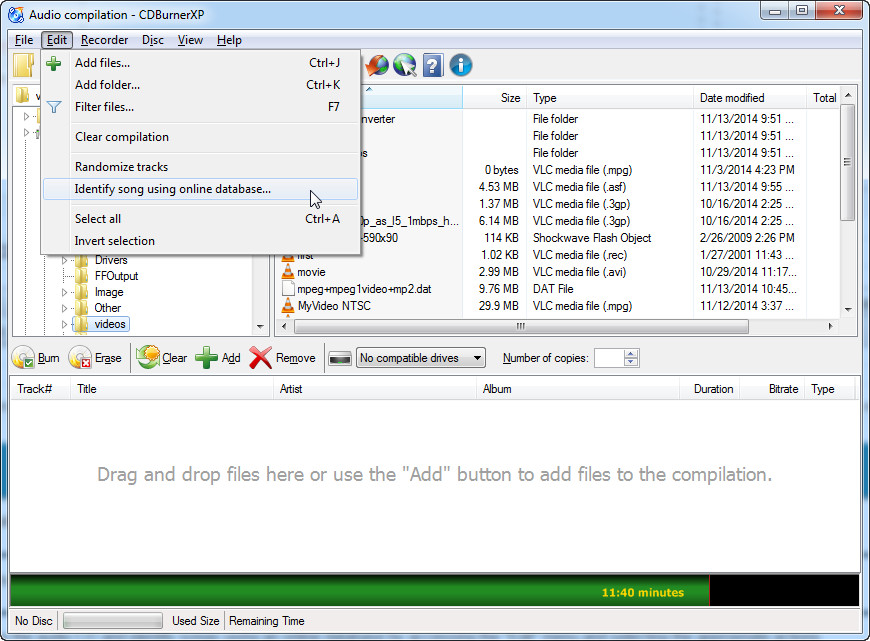This screenshot has width=870, height=641.
Task: Click the green plus Add files icon in Edit menu
Action: pos(53,63)
